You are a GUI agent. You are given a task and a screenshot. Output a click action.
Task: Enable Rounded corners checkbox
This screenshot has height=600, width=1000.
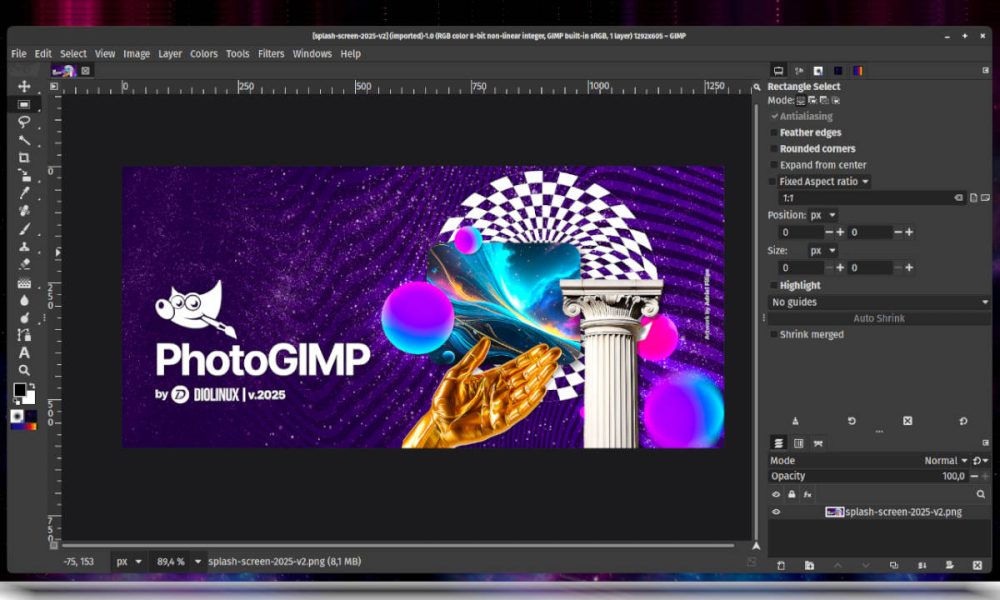click(774, 149)
